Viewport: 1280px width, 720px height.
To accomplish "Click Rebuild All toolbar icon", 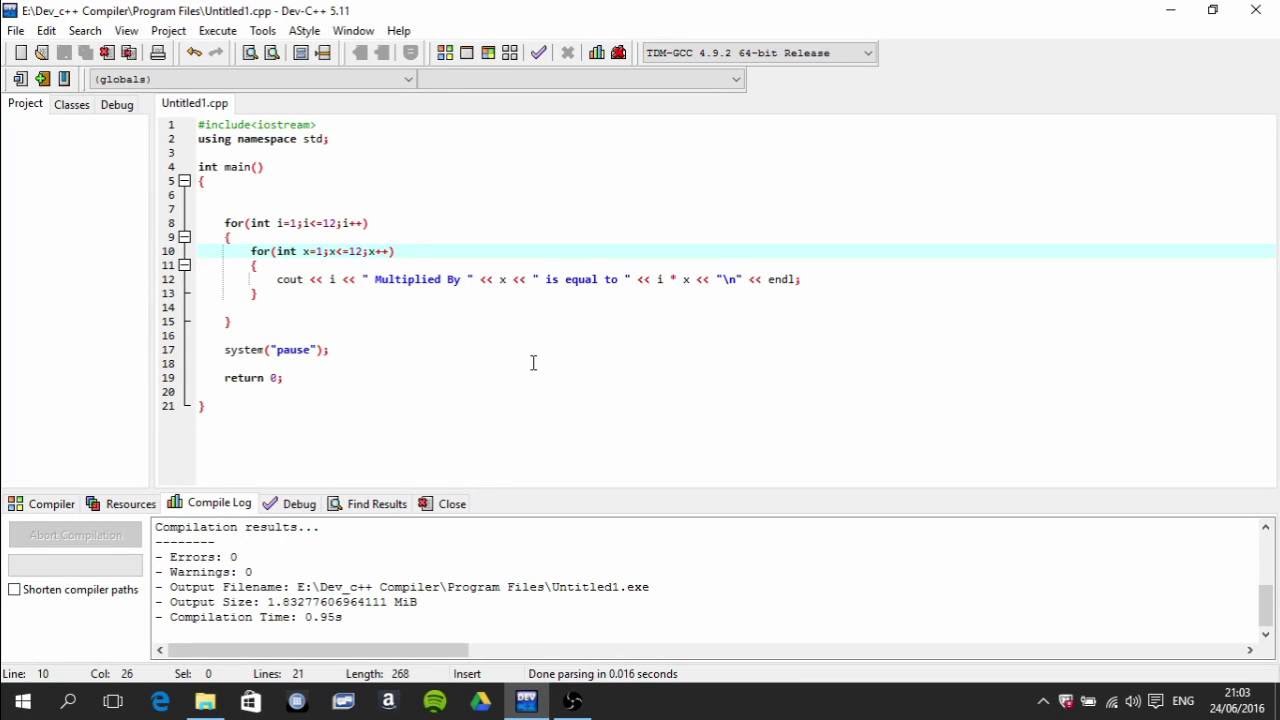I will point(510,53).
